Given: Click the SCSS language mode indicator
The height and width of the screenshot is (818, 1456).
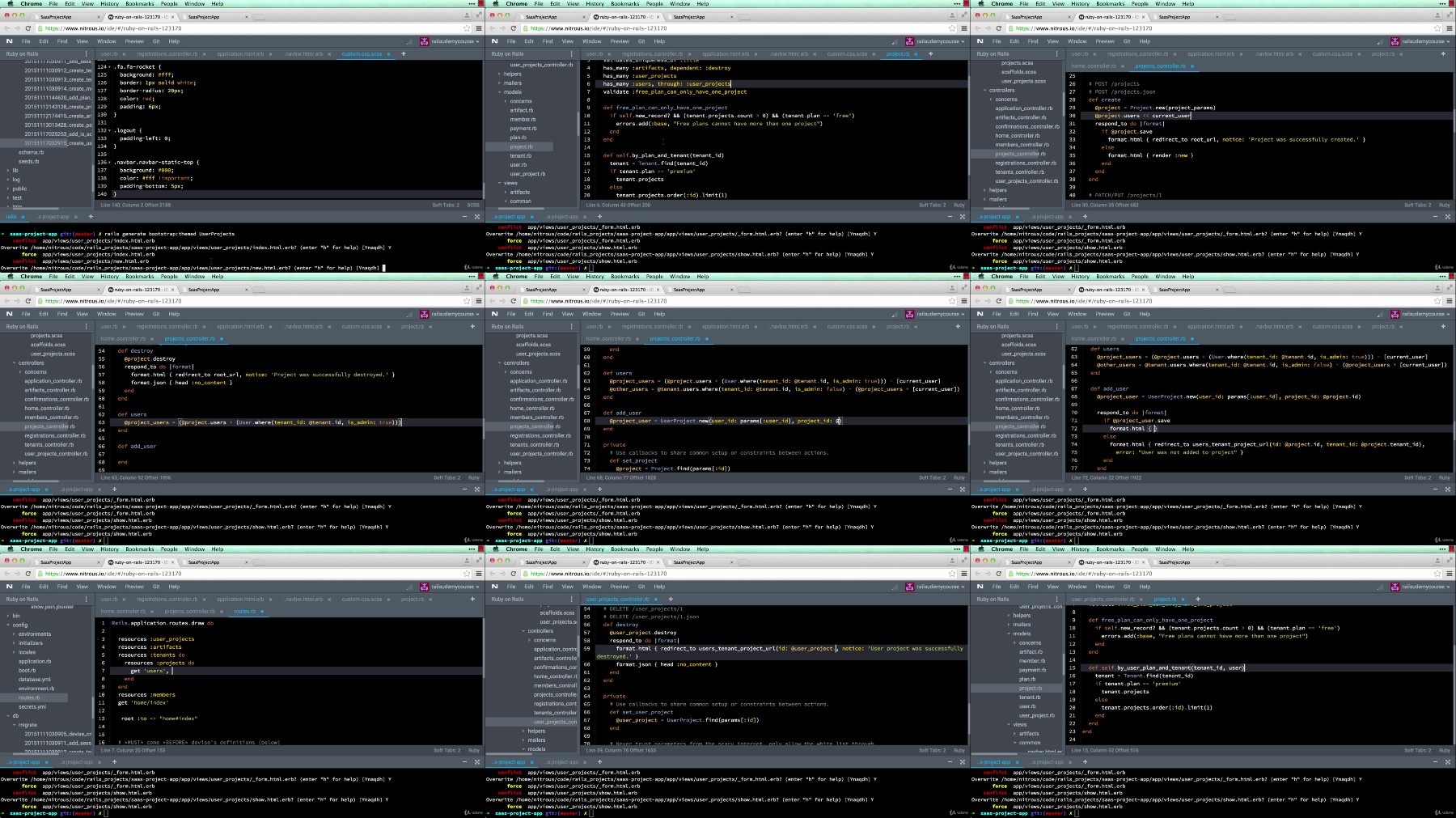Looking at the screenshot, I should point(473,205).
